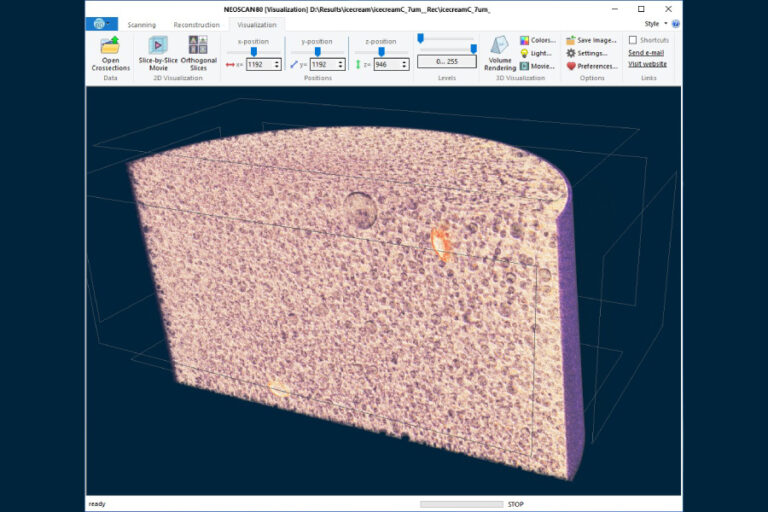Open the application menu button

102,24
